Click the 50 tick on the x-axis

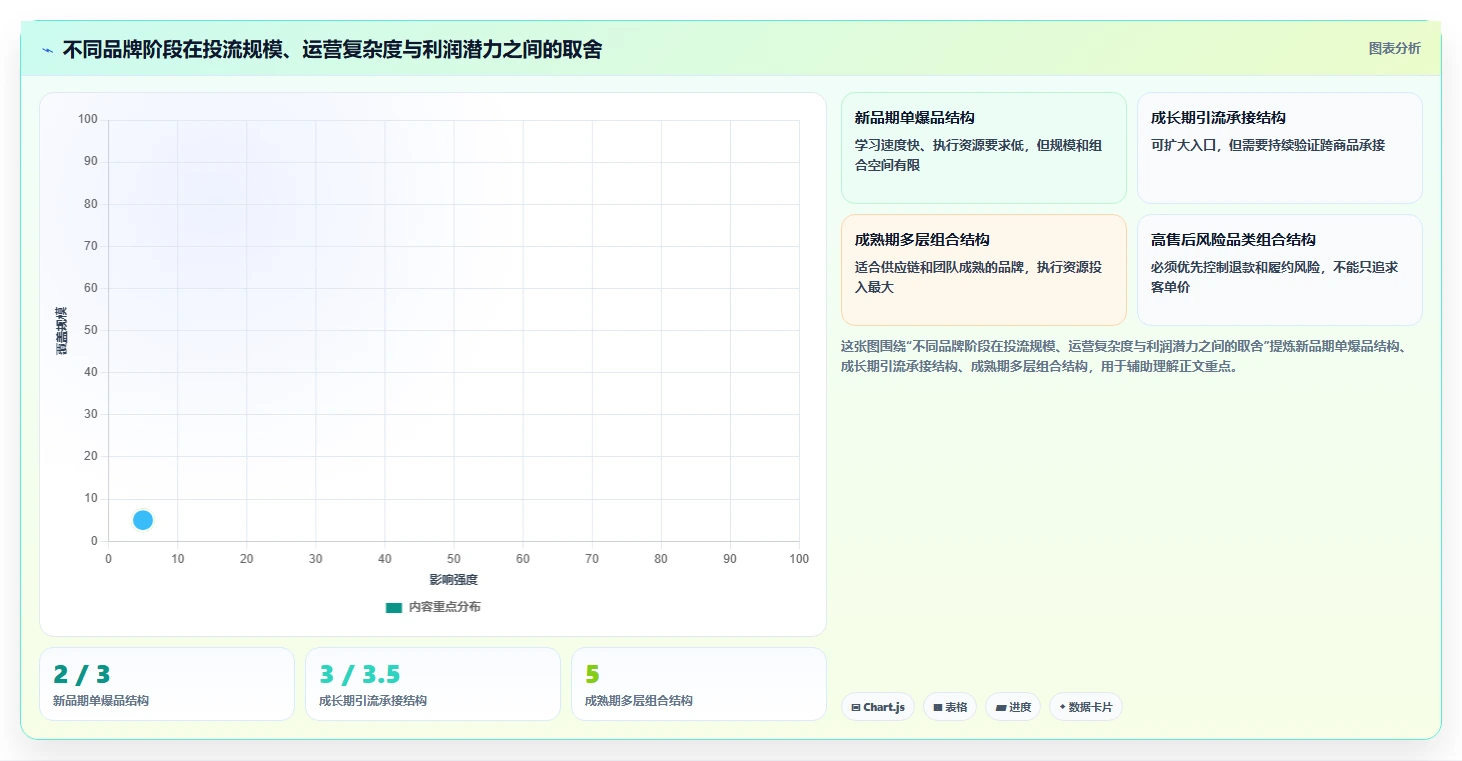tap(454, 559)
